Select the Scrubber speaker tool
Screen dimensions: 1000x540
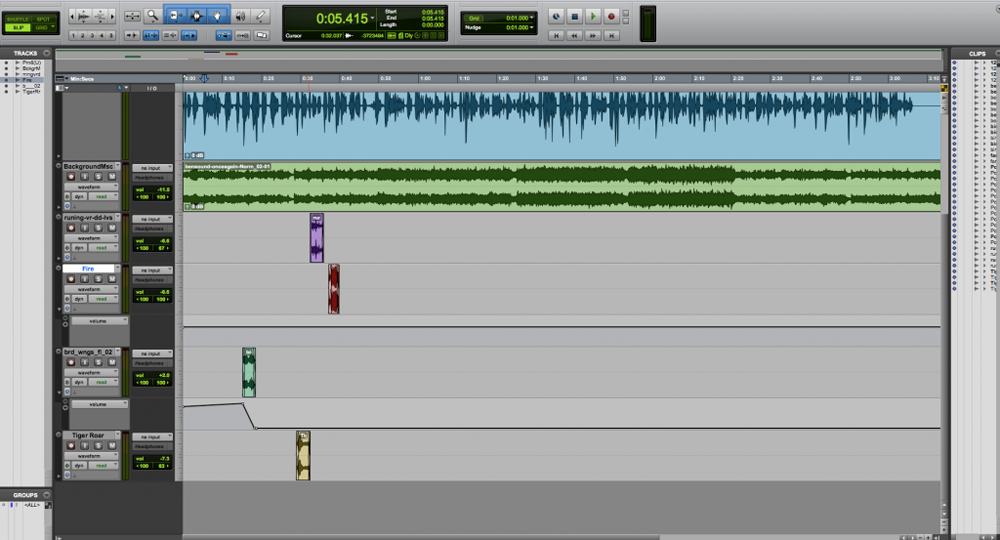coord(240,16)
